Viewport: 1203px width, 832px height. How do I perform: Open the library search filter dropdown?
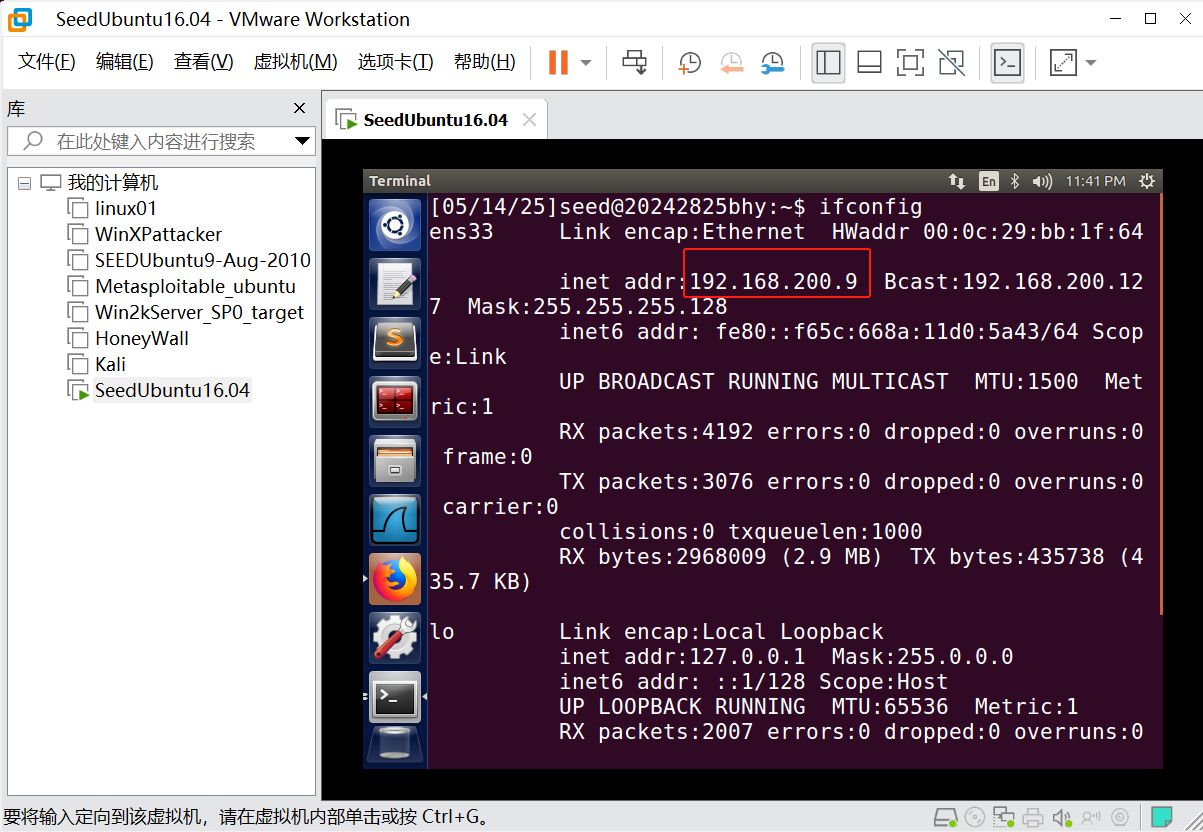[x=303, y=142]
